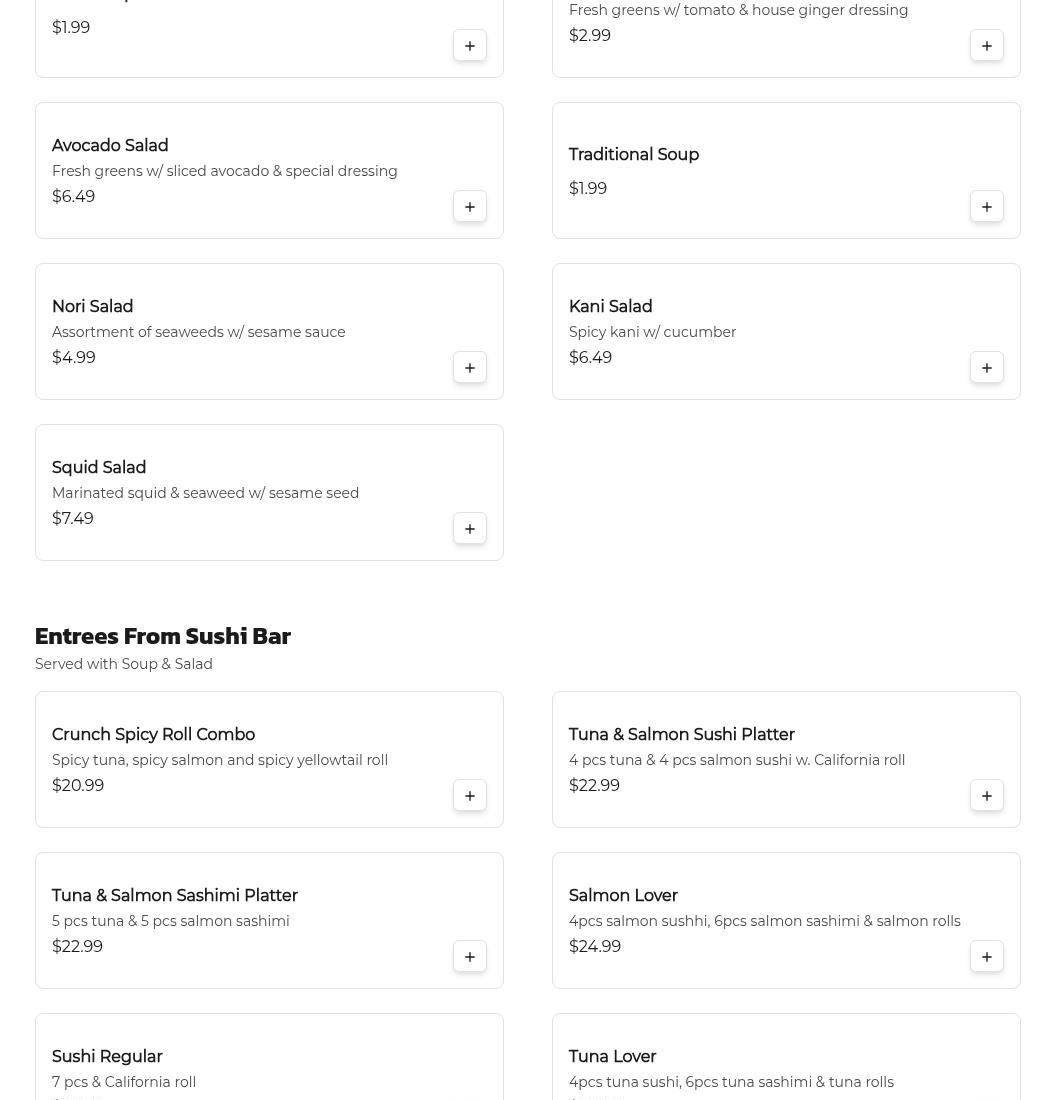The height and width of the screenshot is (1100, 1050).
Task: Click the Tuna Lover item name
Action: click(612, 1057)
